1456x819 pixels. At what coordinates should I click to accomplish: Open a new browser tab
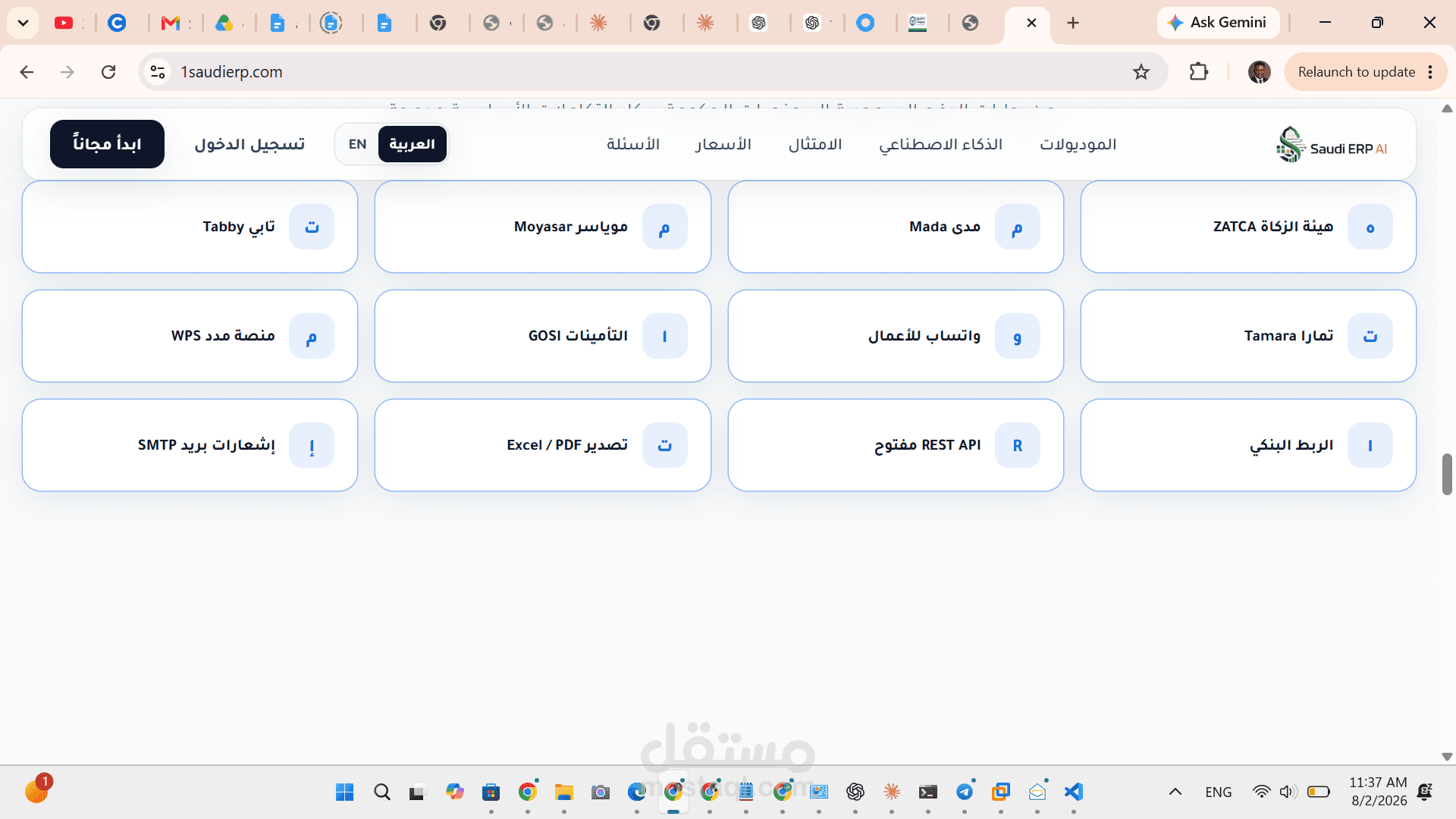pyautogui.click(x=1073, y=23)
